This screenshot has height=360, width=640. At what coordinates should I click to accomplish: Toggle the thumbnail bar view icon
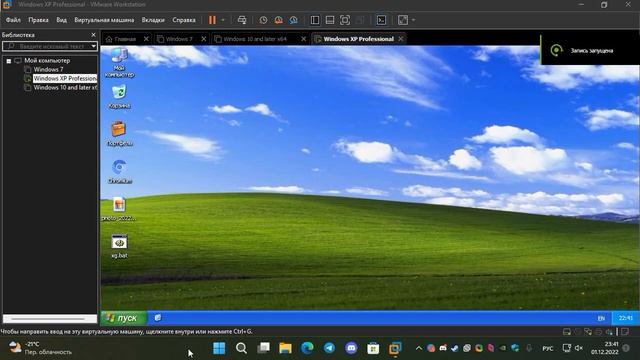coord(330,20)
